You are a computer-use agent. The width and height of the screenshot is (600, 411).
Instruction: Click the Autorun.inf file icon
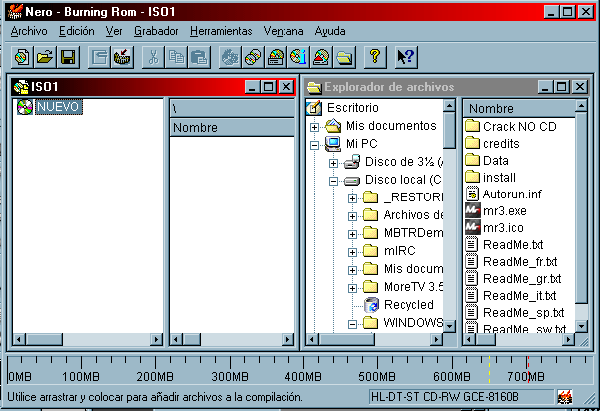[473, 194]
